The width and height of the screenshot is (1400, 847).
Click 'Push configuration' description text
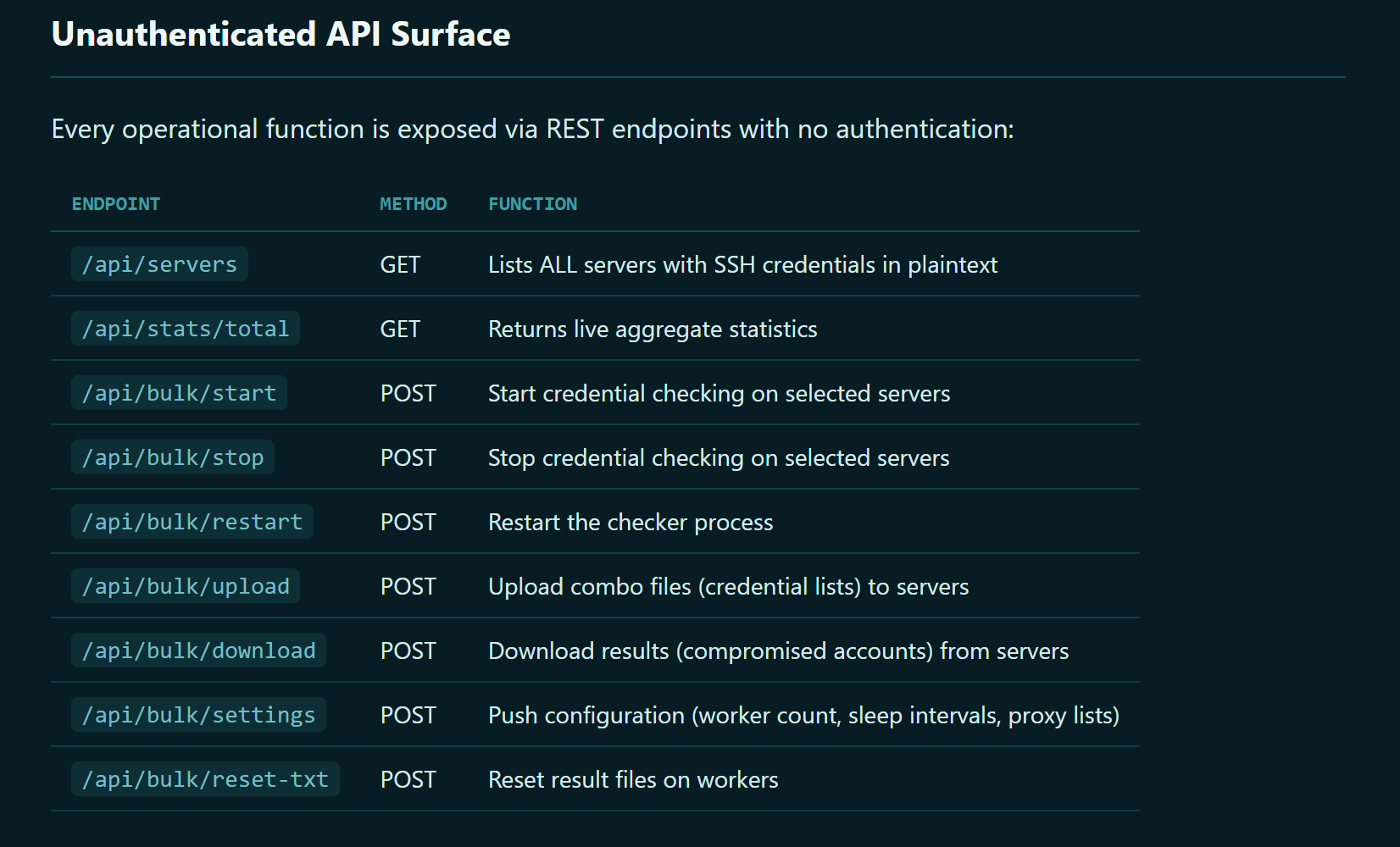click(803, 716)
